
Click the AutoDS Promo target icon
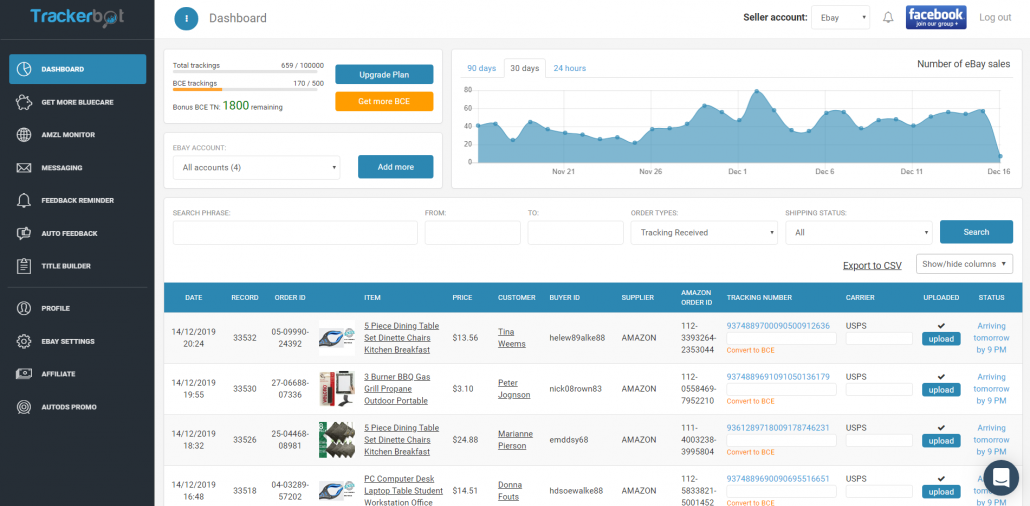point(24,407)
